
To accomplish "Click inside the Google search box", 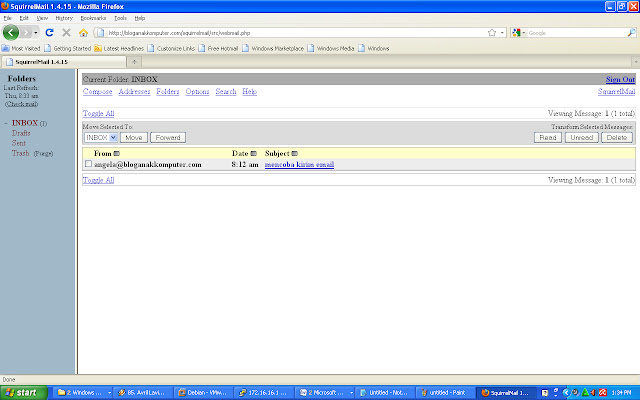I will [576, 33].
